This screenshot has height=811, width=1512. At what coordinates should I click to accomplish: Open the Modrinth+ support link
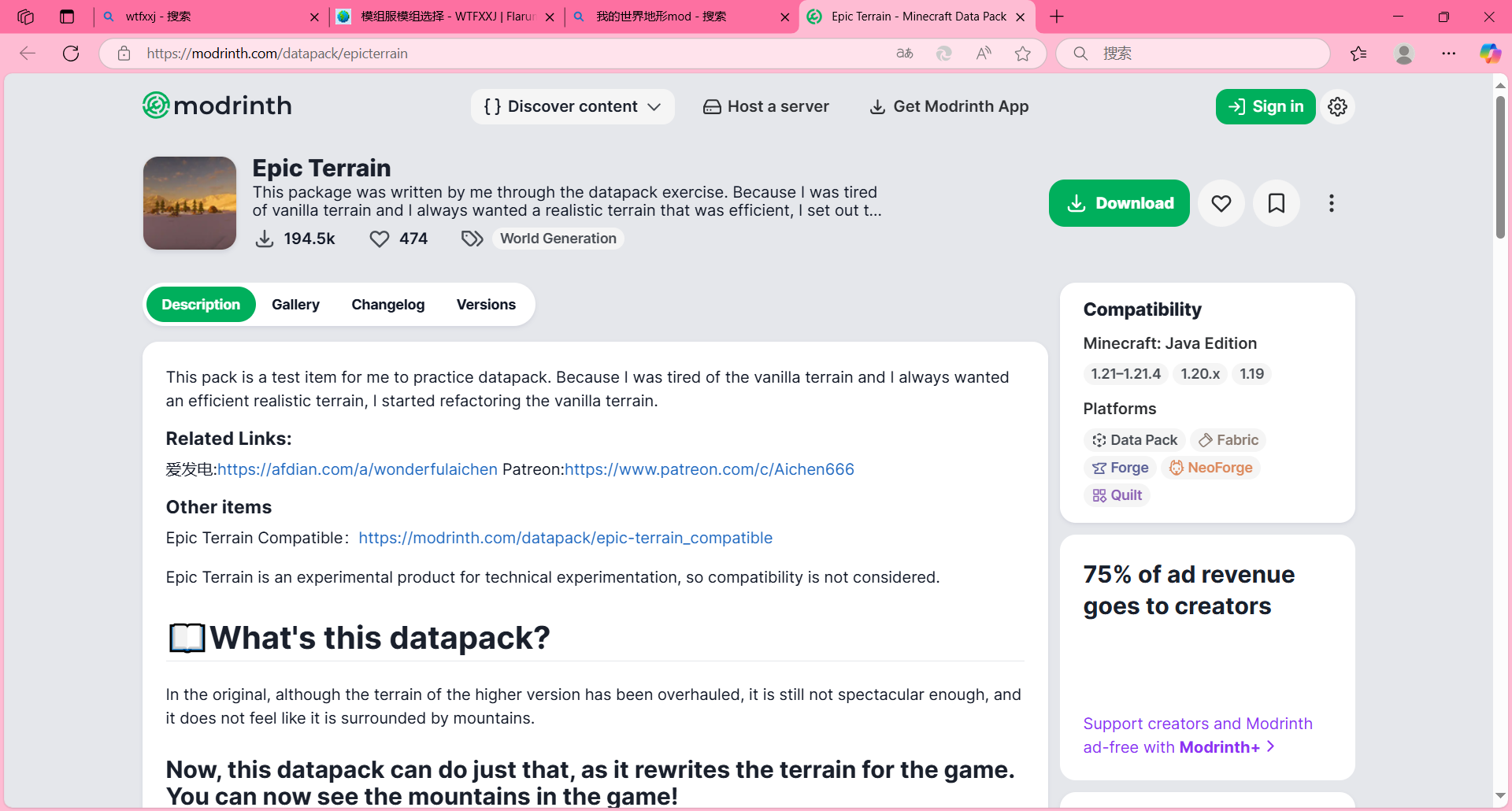coord(1198,735)
